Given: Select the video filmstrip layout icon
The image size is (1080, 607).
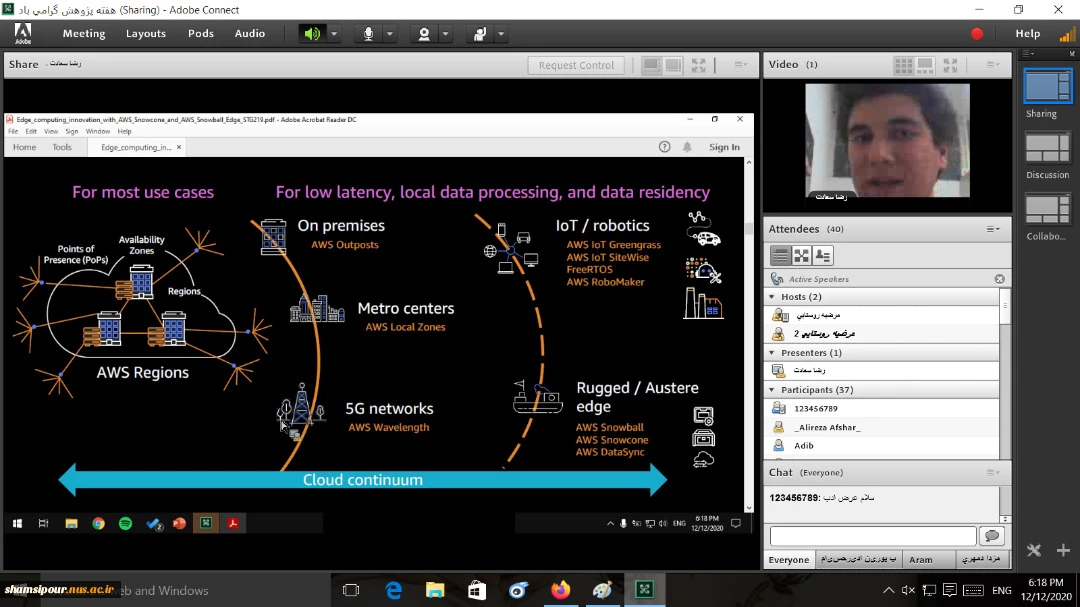Looking at the screenshot, I should coord(925,65).
